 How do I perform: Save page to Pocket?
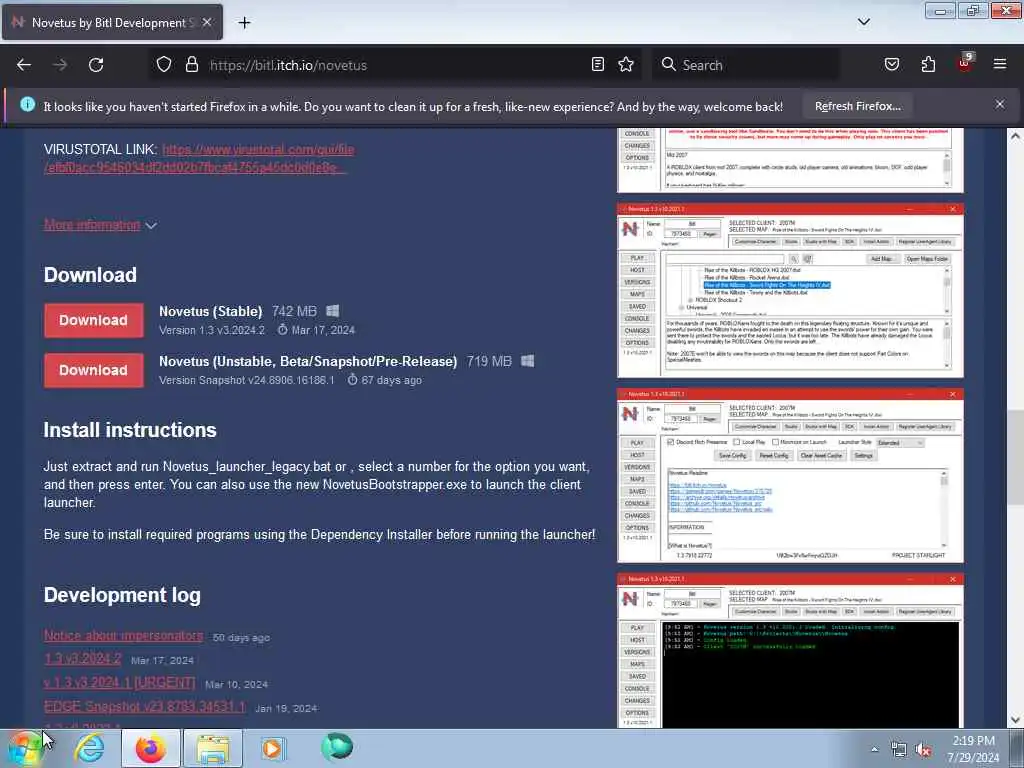[x=892, y=65]
